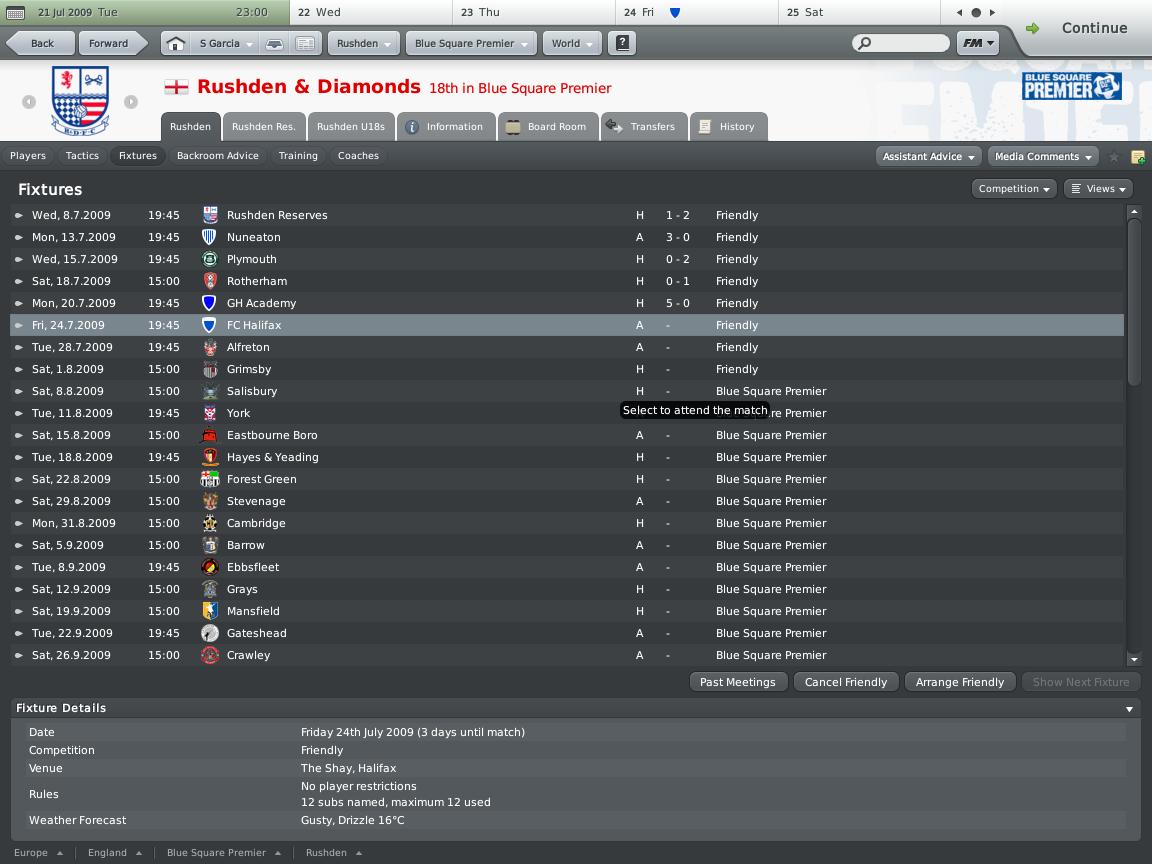The width and height of the screenshot is (1152, 864).
Task: Select attend match toggle for Salisbury fixture
Action: tap(19, 392)
